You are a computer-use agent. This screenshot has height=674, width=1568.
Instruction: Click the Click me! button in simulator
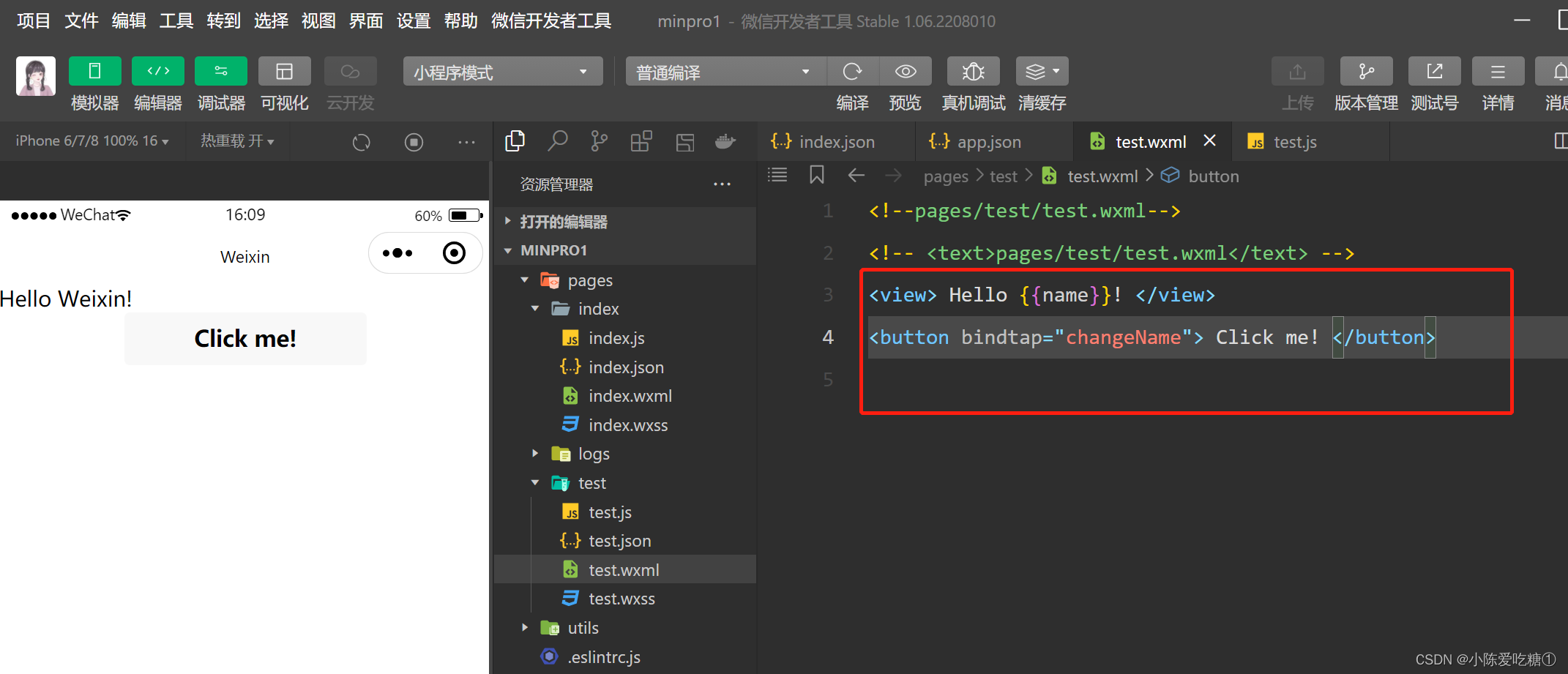click(245, 339)
